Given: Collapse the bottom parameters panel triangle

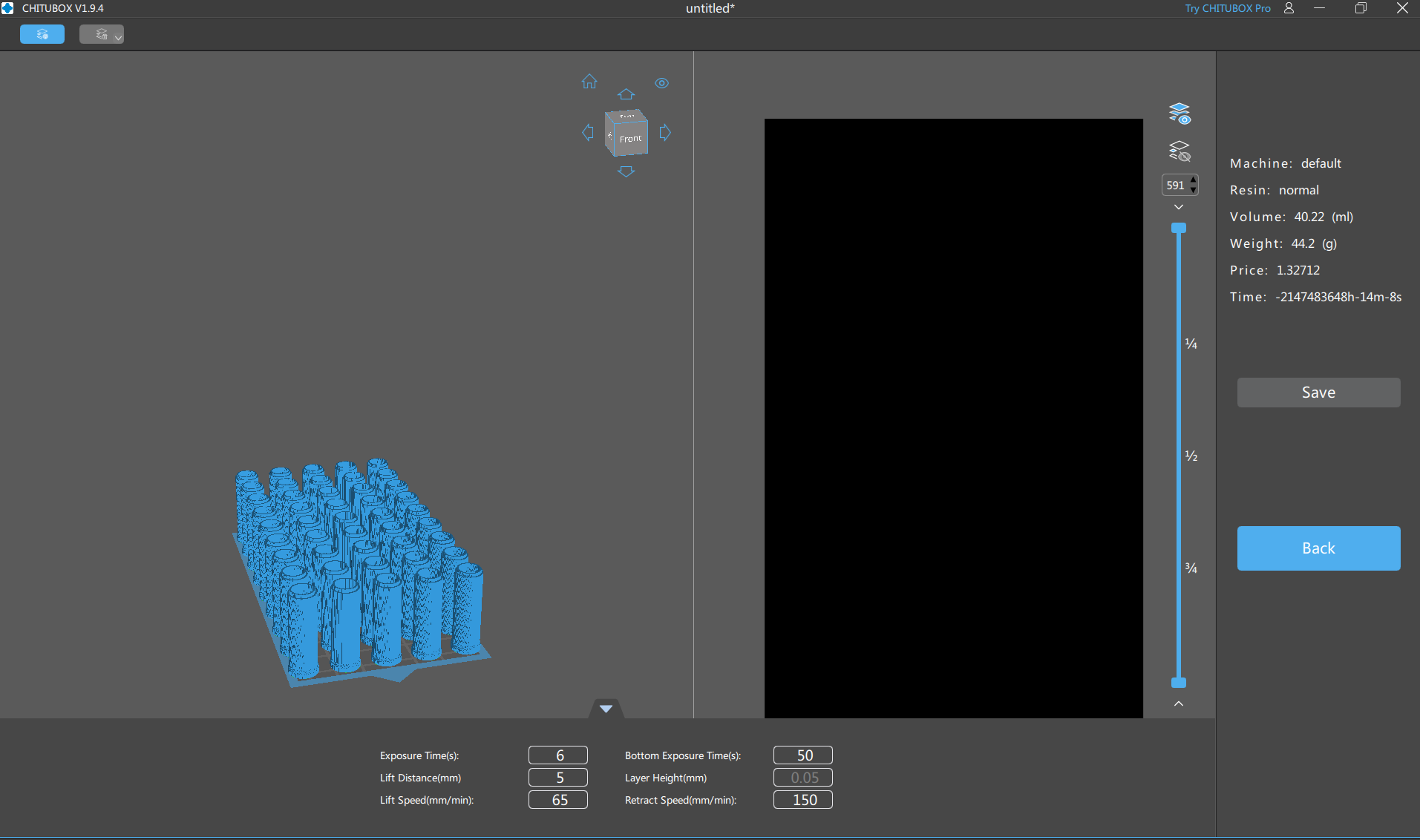Looking at the screenshot, I should [606, 709].
